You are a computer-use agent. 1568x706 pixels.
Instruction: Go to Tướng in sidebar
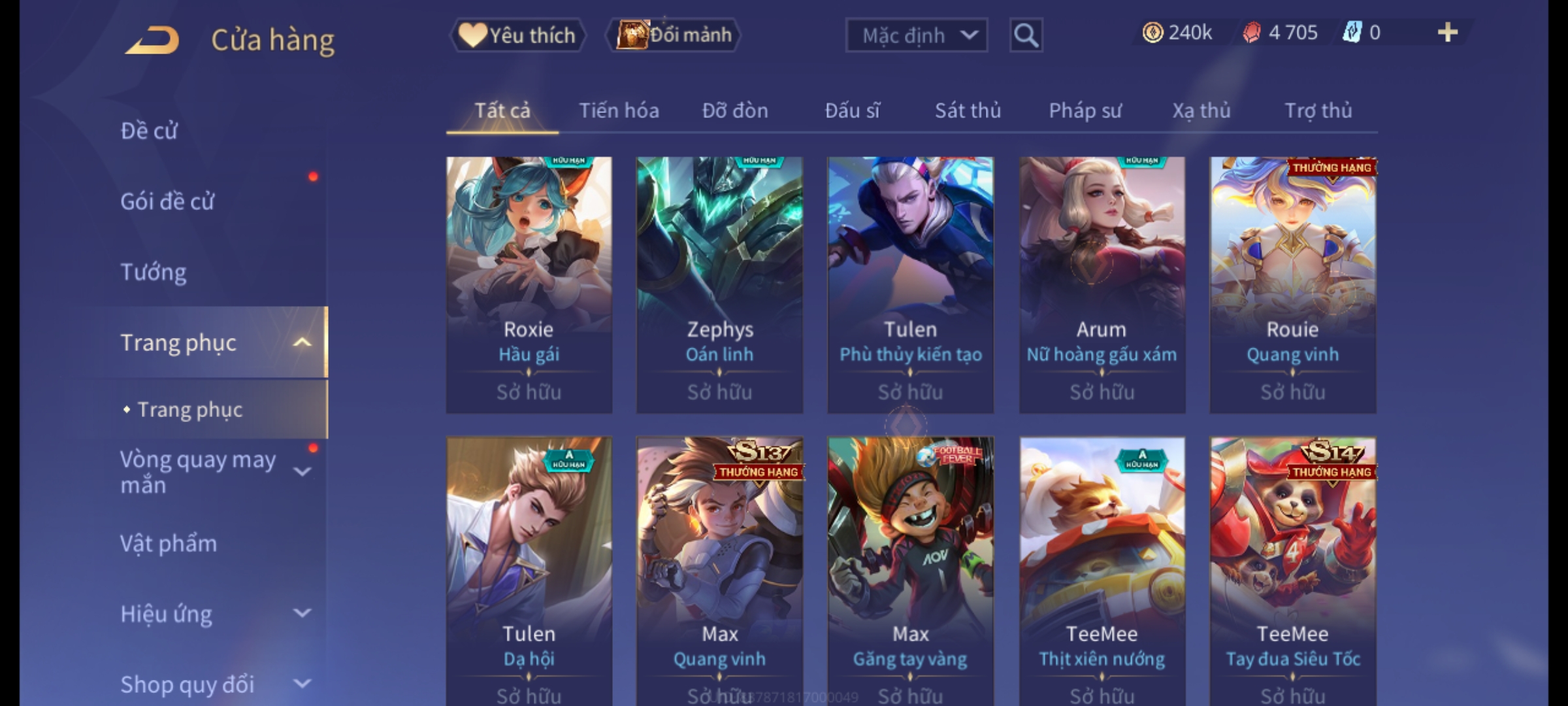154,272
